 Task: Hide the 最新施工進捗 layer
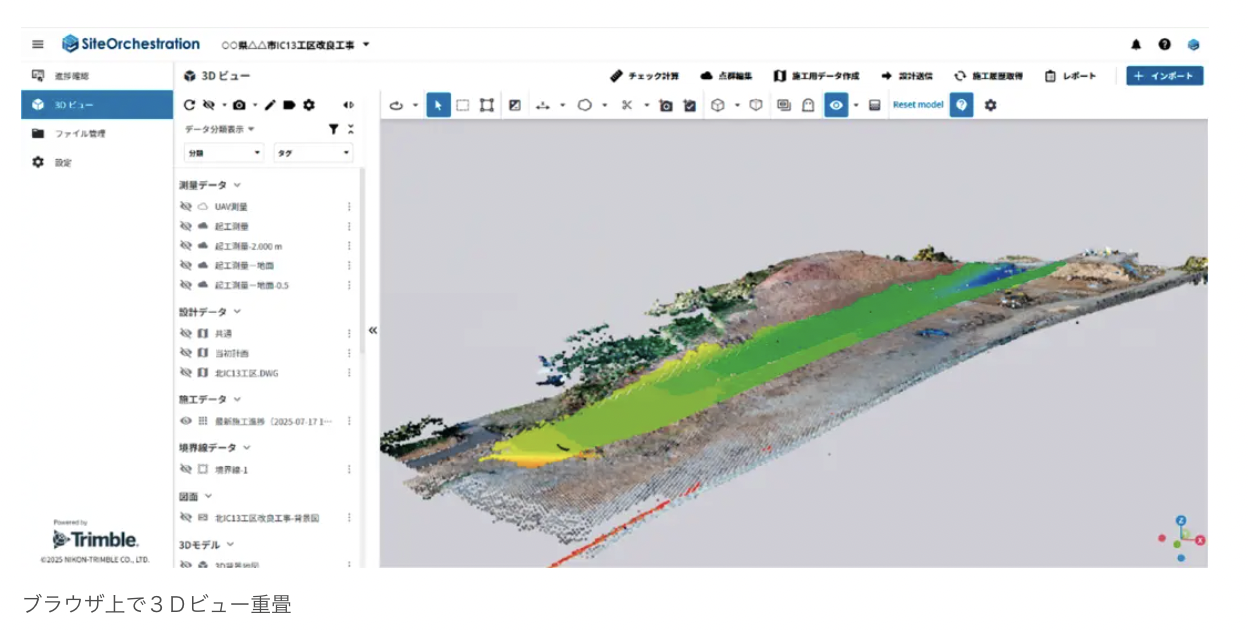click(x=185, y=421)
